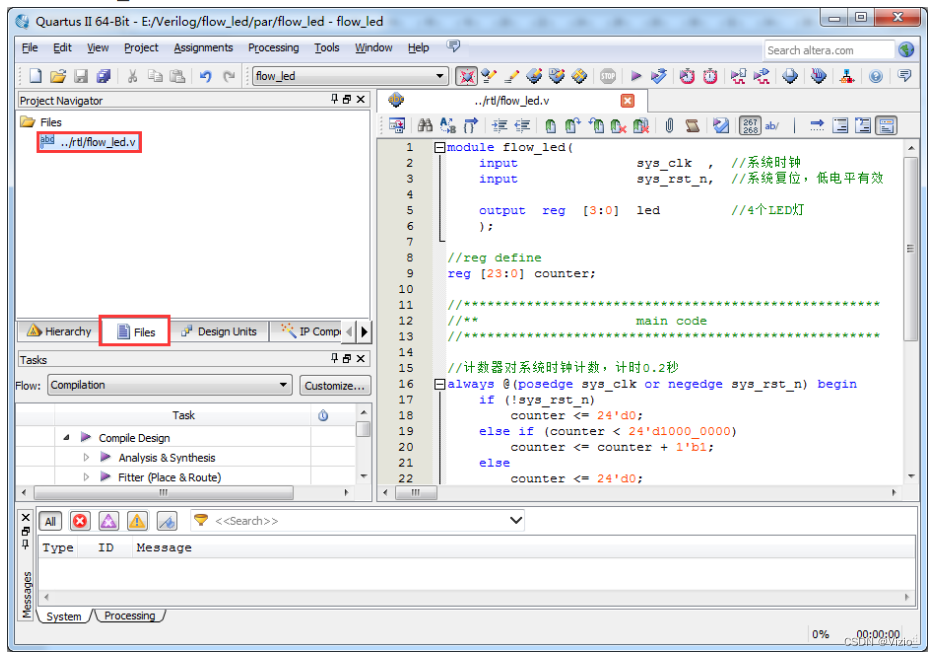Click the Copy icon in the toolbar

(x=155, y=76)
